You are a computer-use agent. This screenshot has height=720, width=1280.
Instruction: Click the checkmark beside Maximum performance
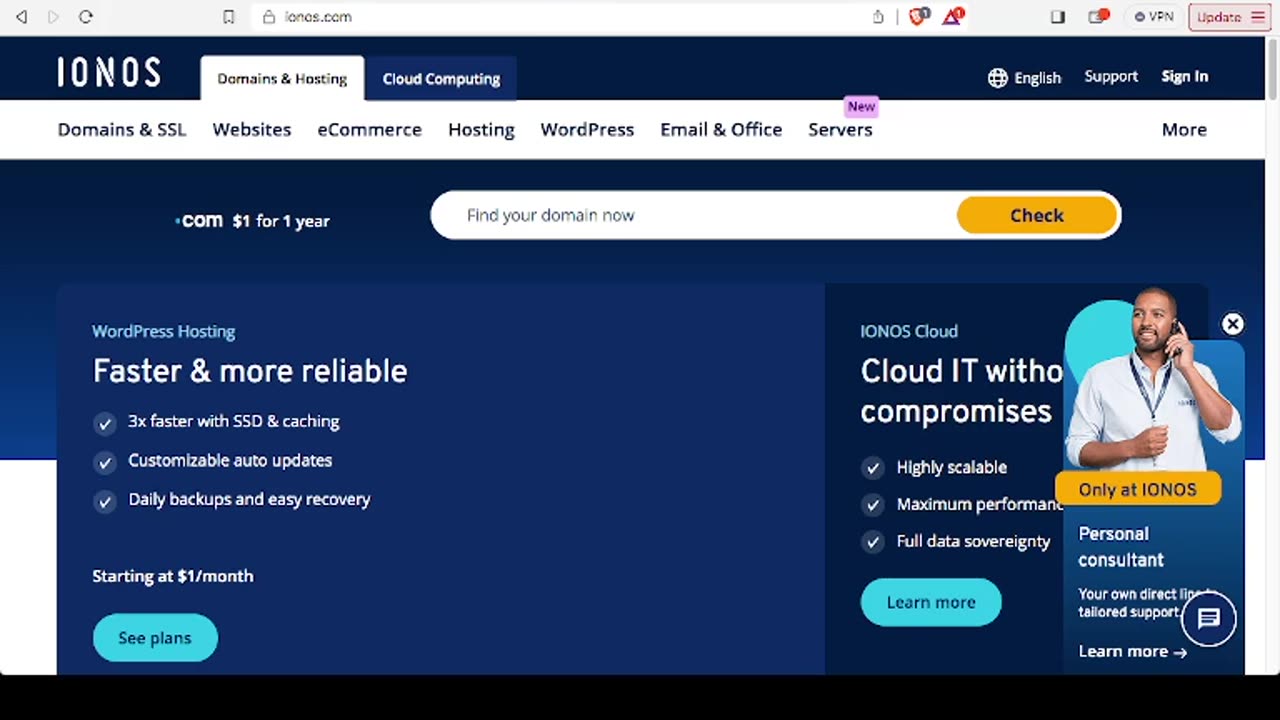pyautogui.click(x=873, y=505)
